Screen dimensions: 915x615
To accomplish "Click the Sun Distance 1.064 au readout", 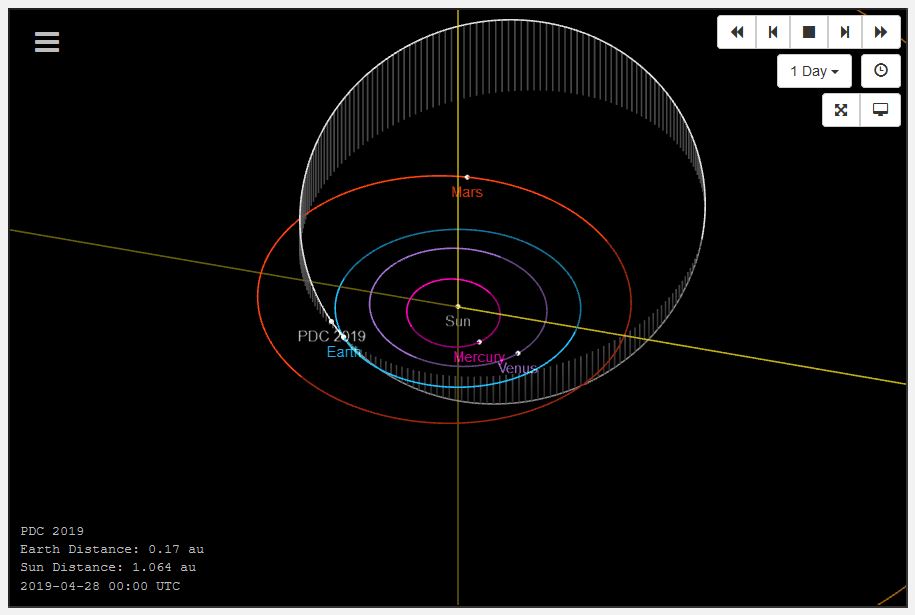I will pyautogui.click(x=108, y=567).
